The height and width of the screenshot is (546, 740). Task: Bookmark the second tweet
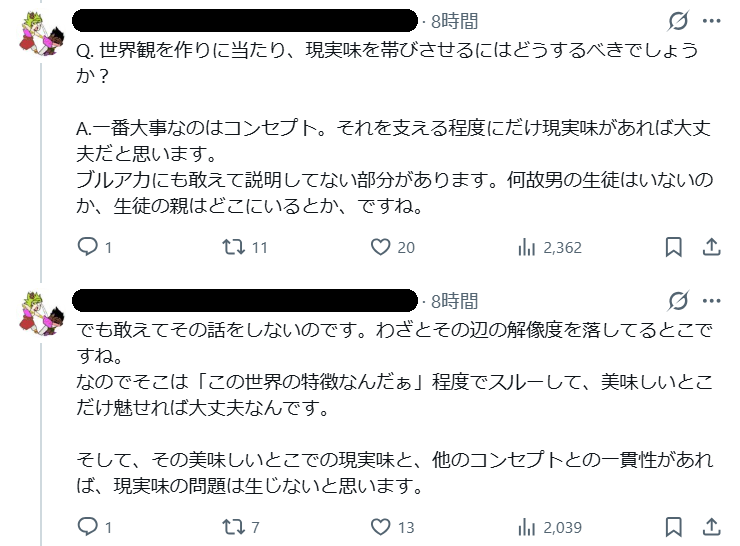674,527
